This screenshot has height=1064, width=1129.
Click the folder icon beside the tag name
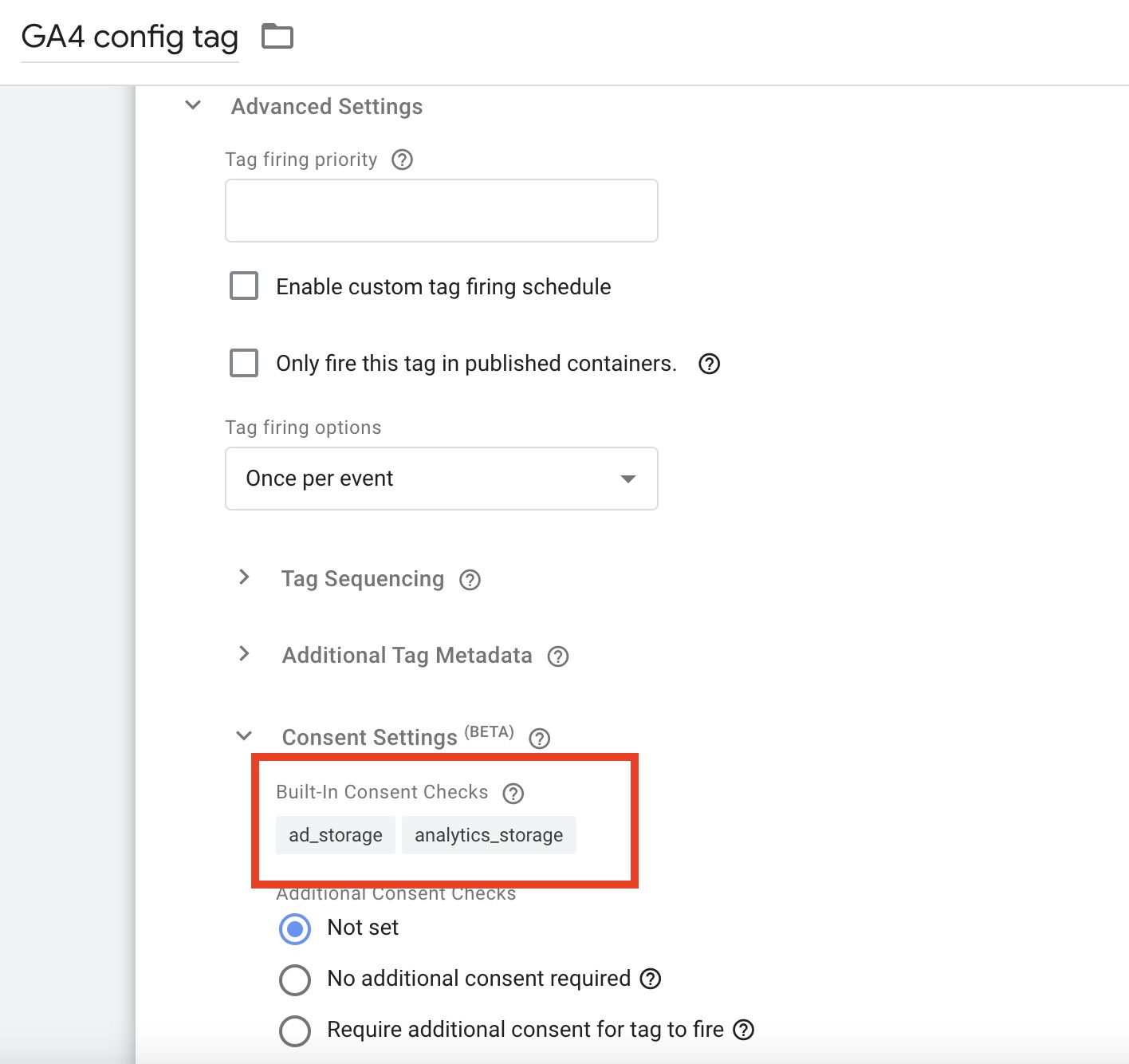pos(277,37)
